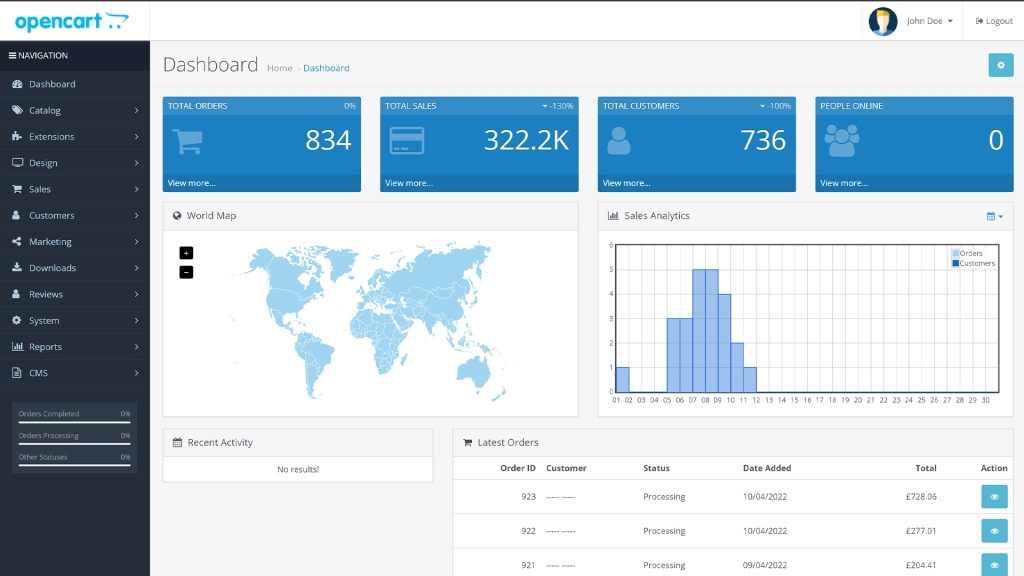The image size is (1024, 576).
Task: Expand the Catalog menu
Action: [75, 110]
